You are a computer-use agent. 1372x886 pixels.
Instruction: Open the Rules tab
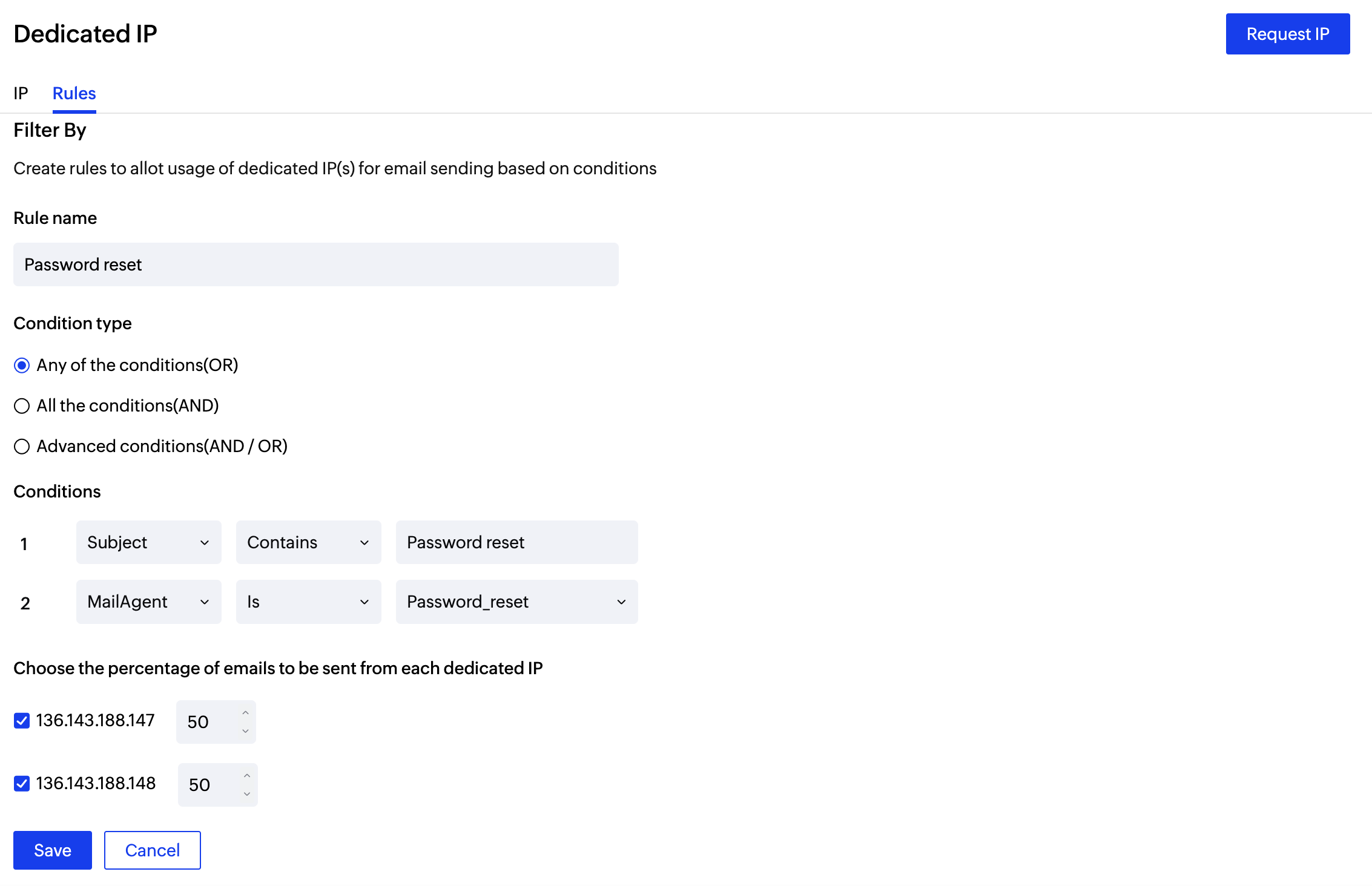pos(74,93)
